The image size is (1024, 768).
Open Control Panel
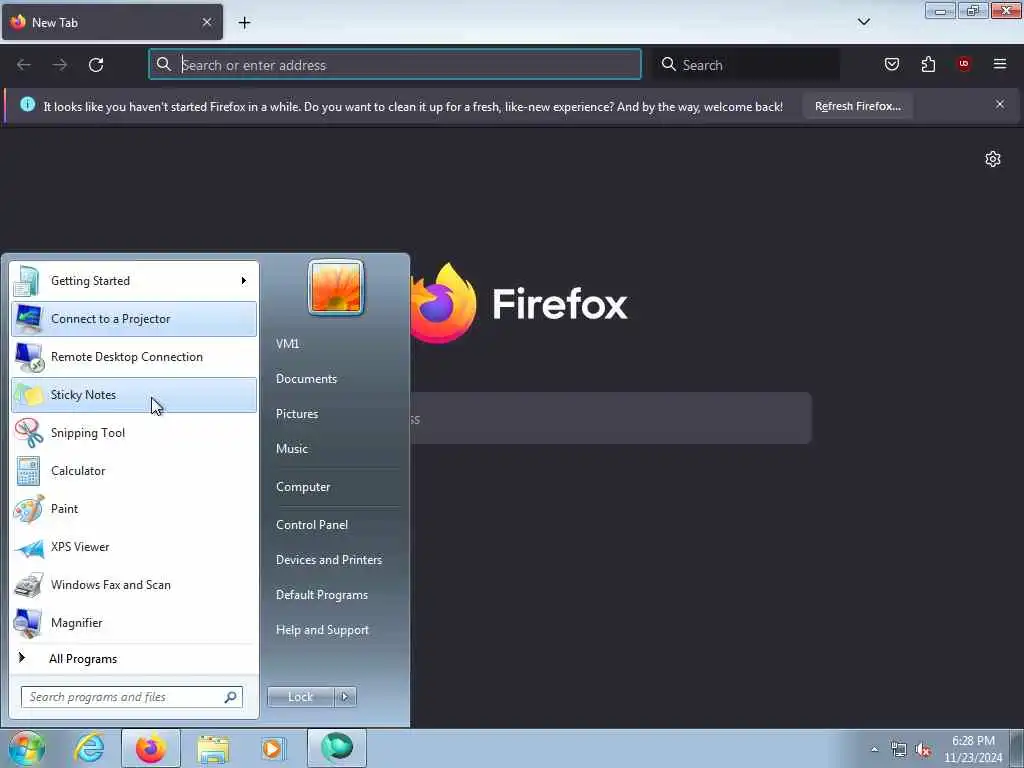[x=312, y=525]
